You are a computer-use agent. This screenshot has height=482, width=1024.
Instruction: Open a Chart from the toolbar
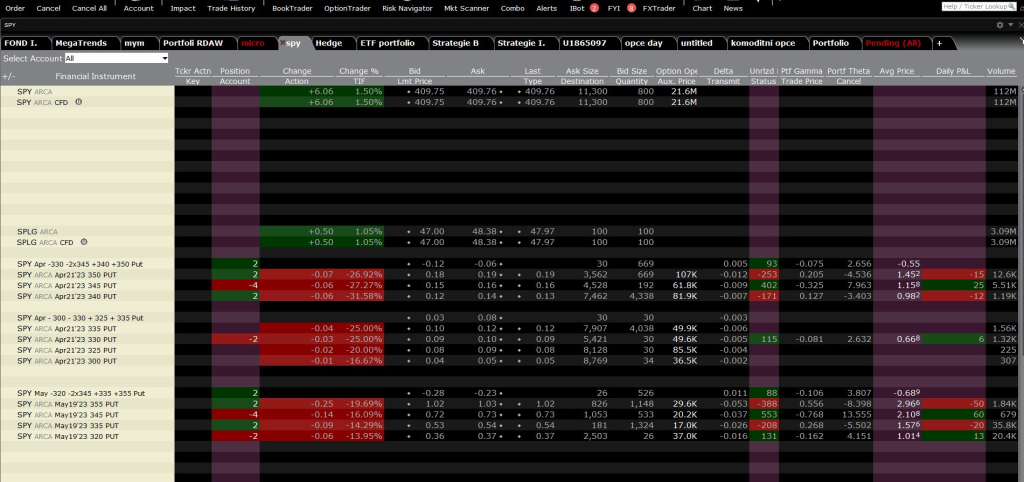(702, 8)
